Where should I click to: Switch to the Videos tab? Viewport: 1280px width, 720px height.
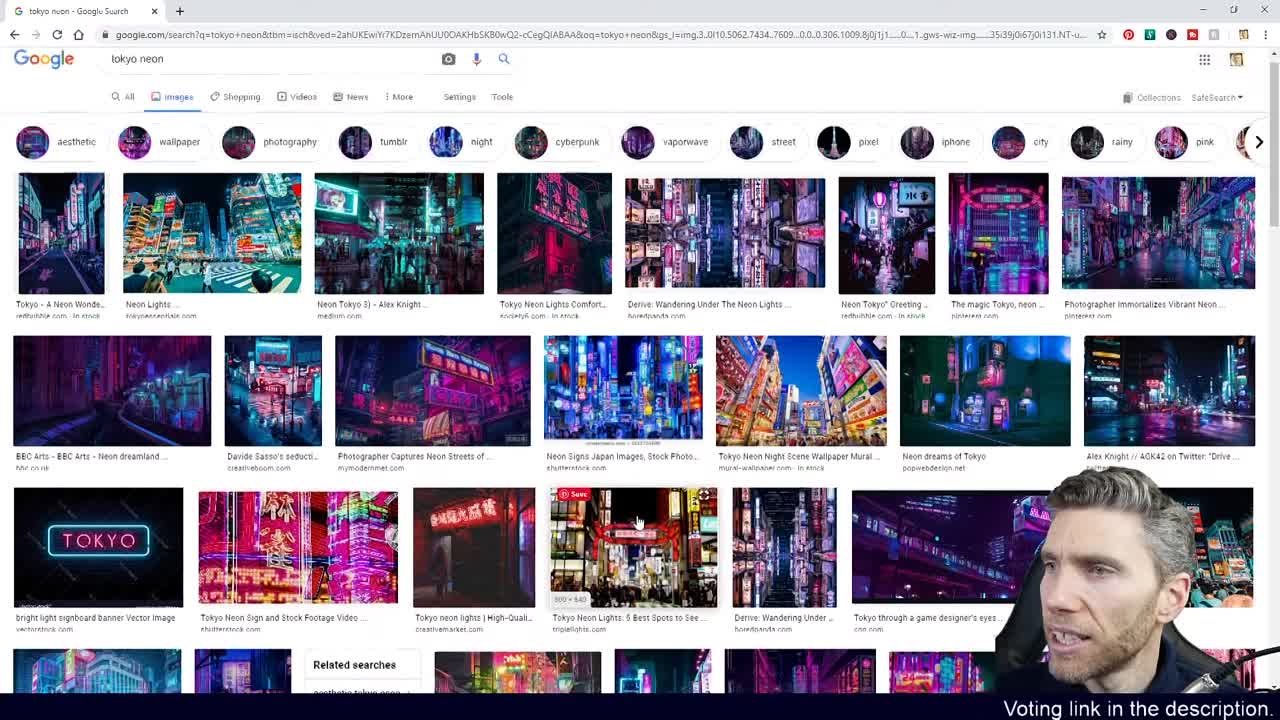297,97
